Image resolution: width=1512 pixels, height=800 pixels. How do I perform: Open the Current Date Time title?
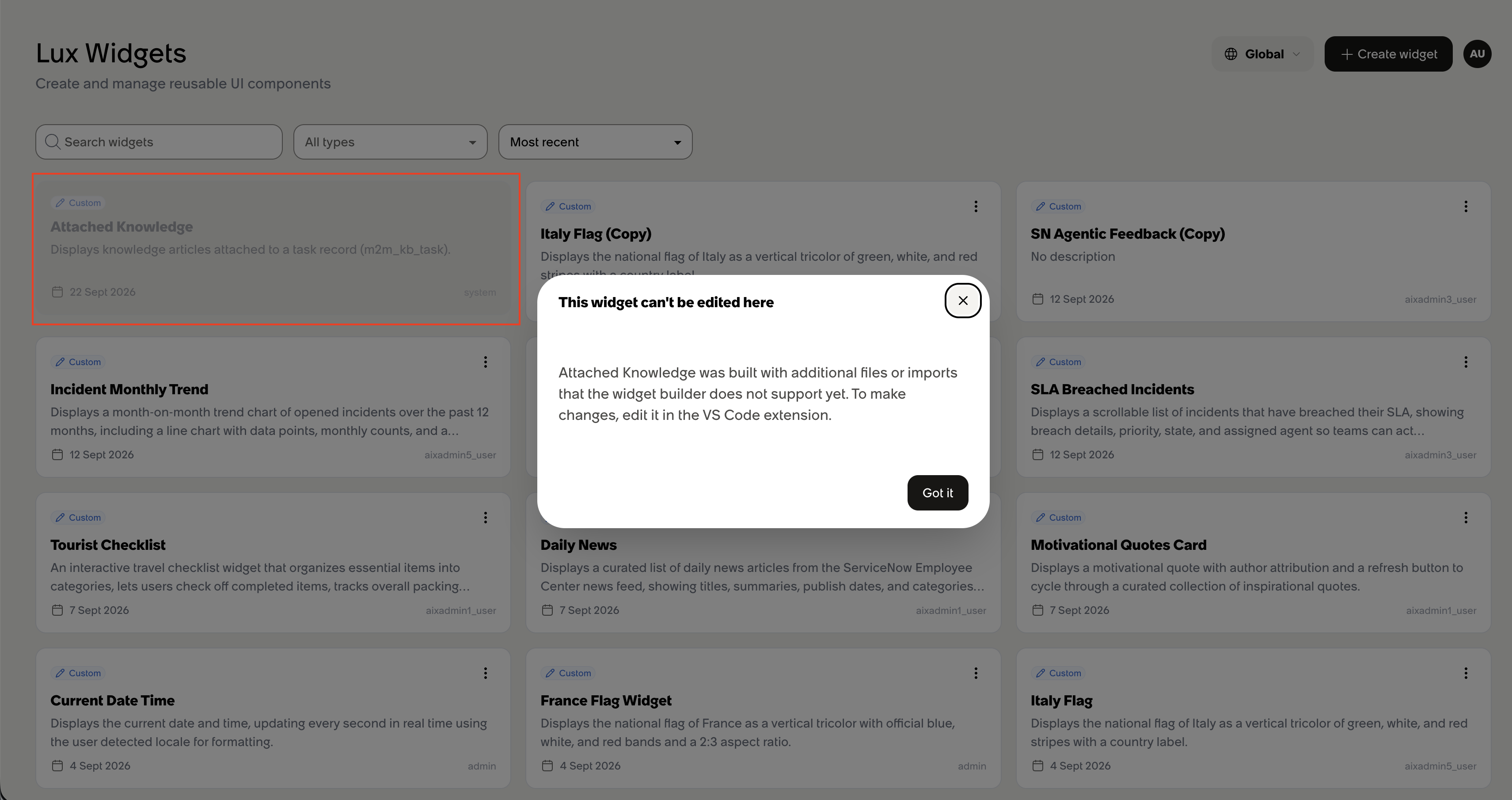pyautogui.click(x=113, y=701)
